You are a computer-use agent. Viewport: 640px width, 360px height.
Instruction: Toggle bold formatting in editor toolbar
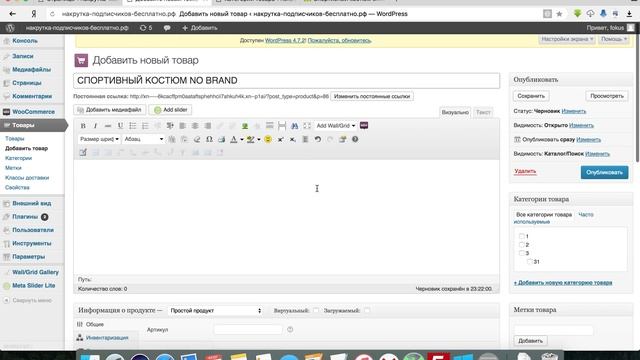83,126
